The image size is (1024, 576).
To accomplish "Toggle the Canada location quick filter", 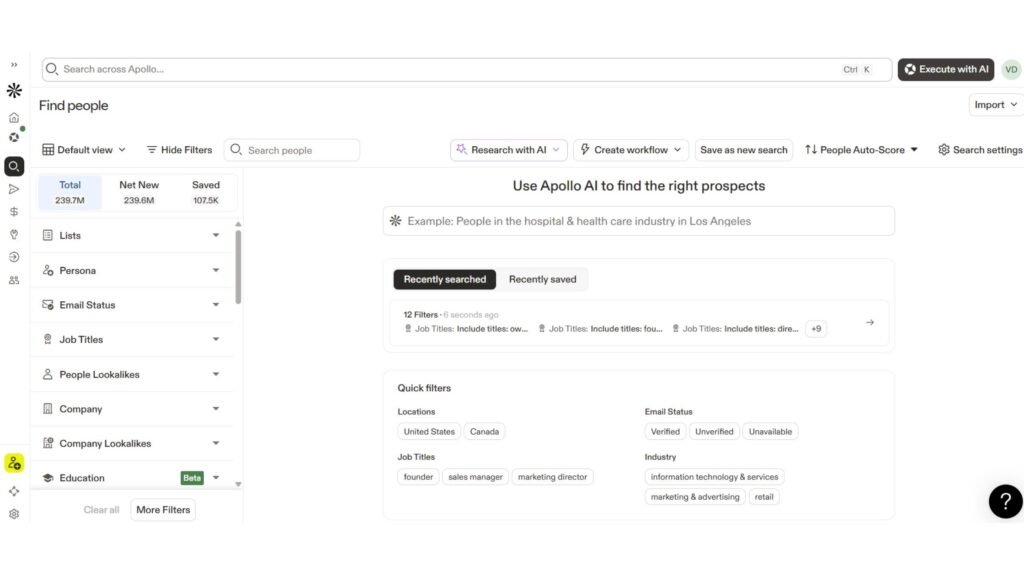I will coord(484,431).
